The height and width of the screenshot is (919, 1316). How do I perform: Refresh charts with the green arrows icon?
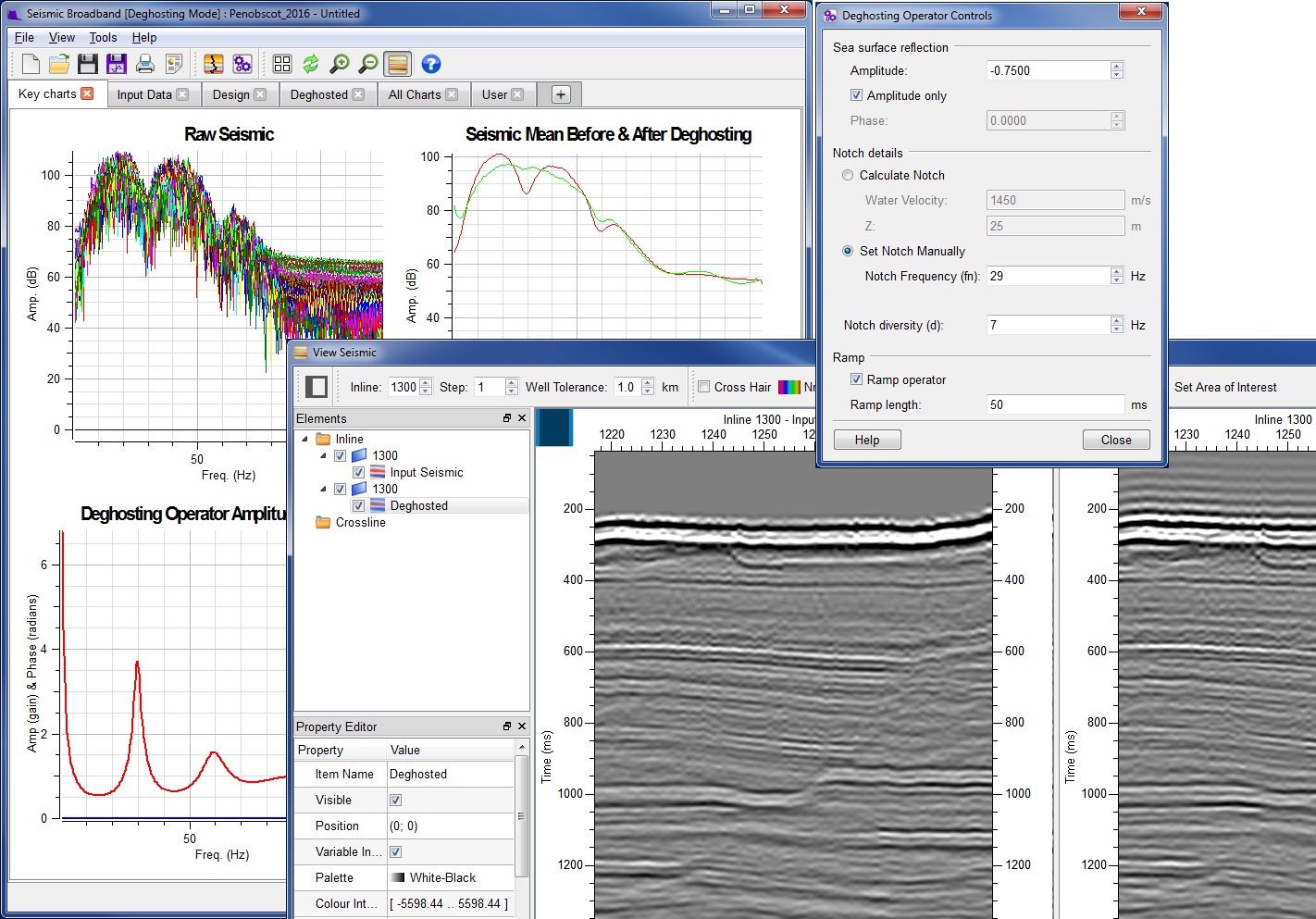click(x=311, y=64)
